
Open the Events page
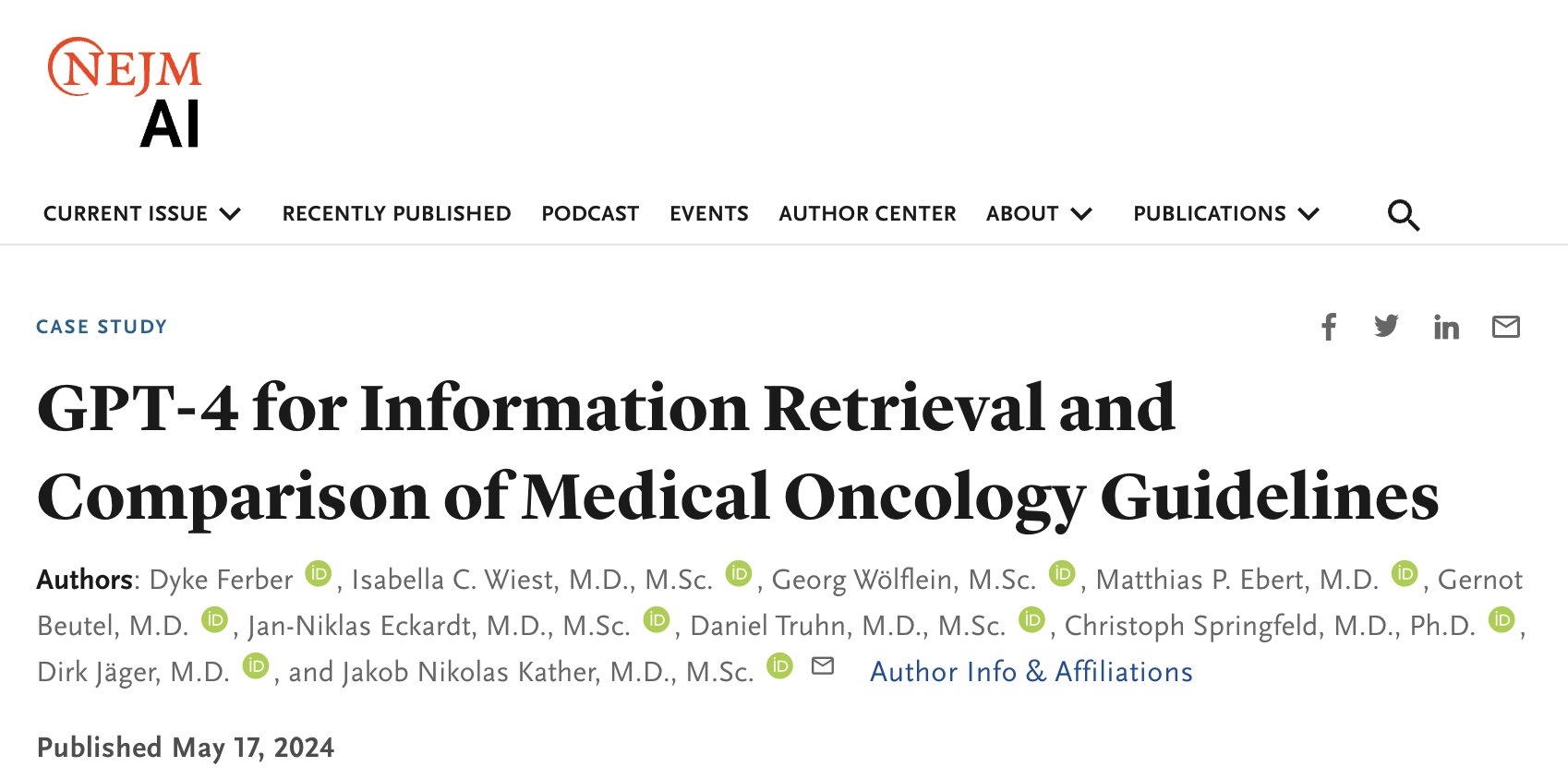[709, 213]
